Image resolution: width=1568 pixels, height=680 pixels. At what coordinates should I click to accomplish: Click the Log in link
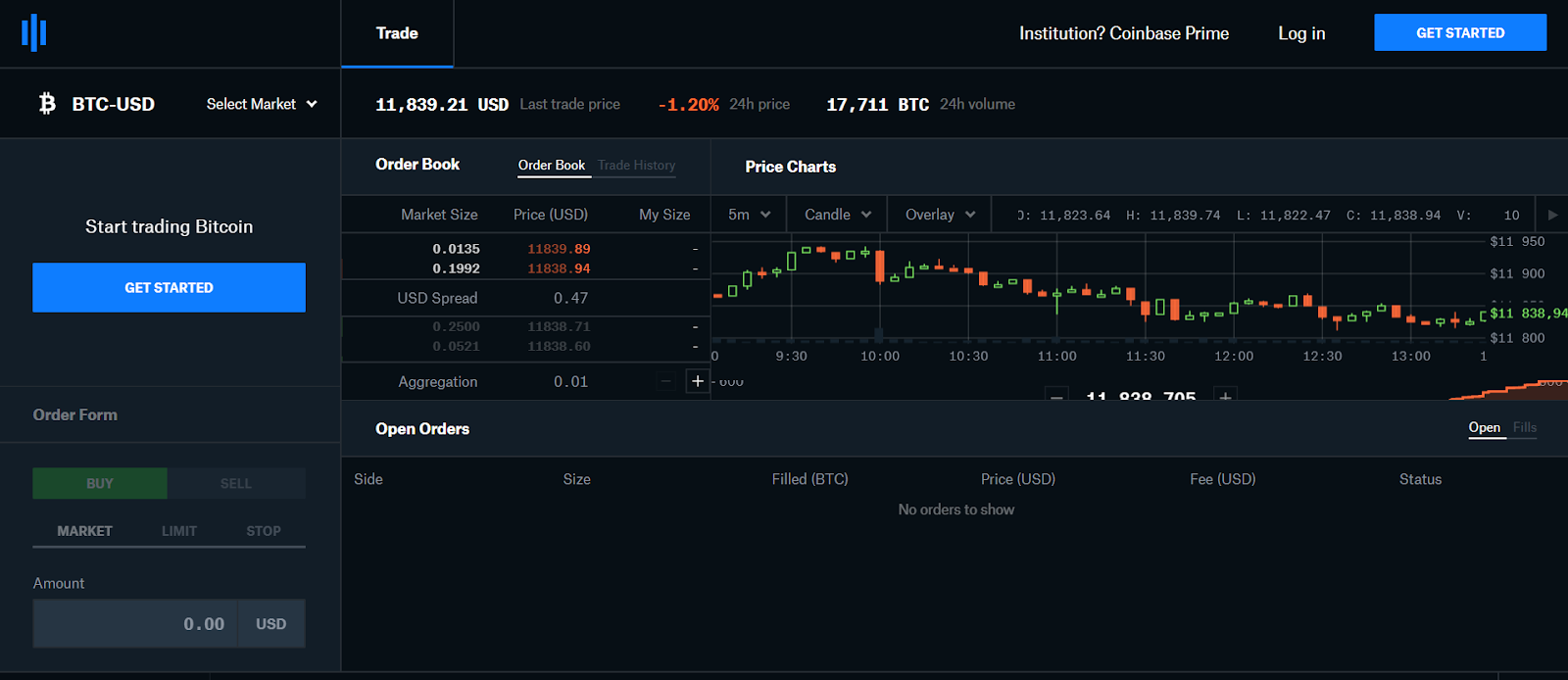(x=1301, y=33)
